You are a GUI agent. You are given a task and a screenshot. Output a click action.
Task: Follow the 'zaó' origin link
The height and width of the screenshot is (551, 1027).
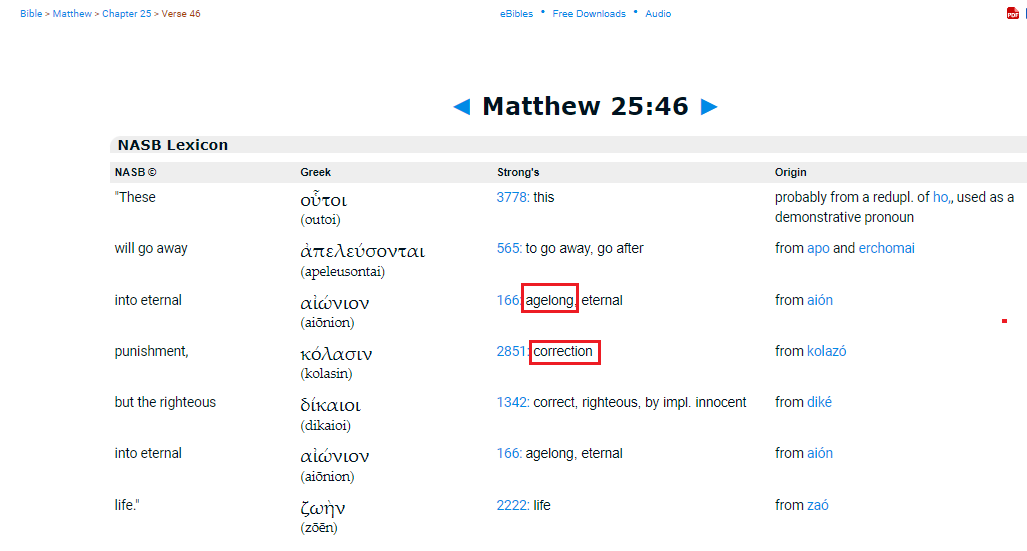(x=817, y=505)
